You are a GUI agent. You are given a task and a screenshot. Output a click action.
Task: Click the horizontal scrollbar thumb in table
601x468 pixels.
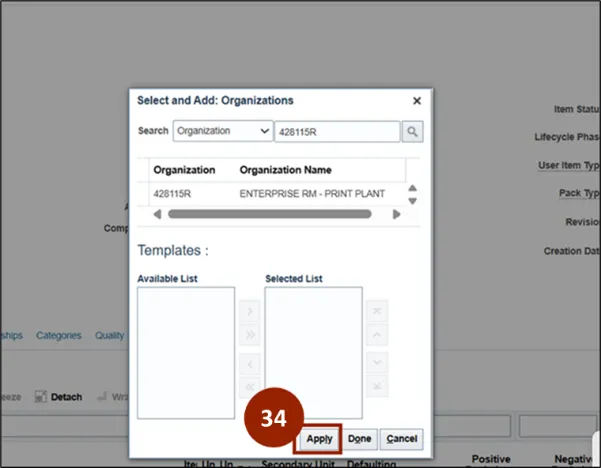coord(269,214)
